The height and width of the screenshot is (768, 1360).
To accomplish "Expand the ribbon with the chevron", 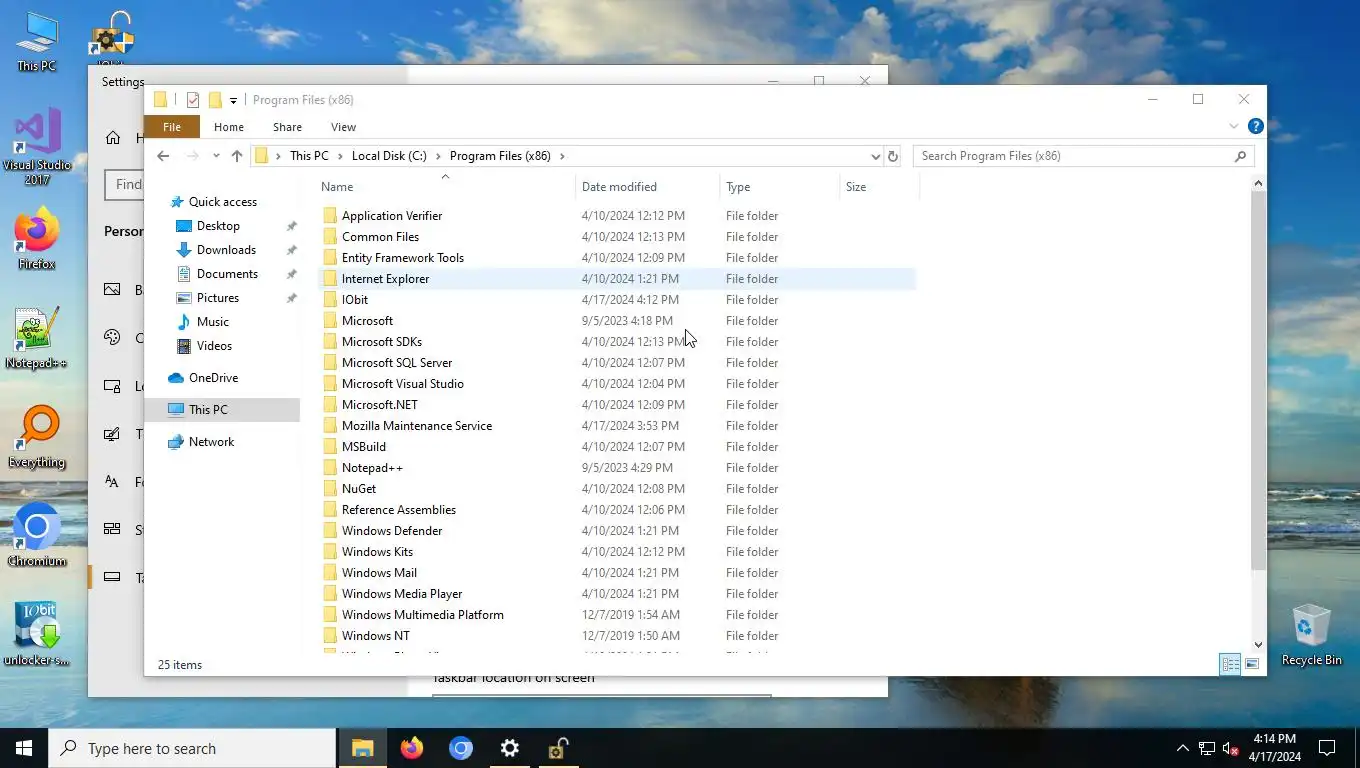I will 1234,126.
